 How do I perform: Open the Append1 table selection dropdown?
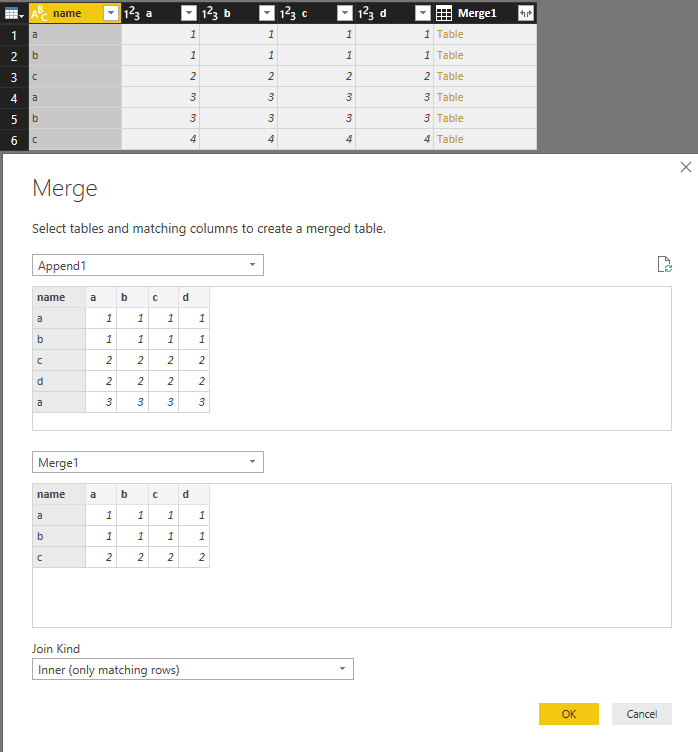(x=148, y=265)
